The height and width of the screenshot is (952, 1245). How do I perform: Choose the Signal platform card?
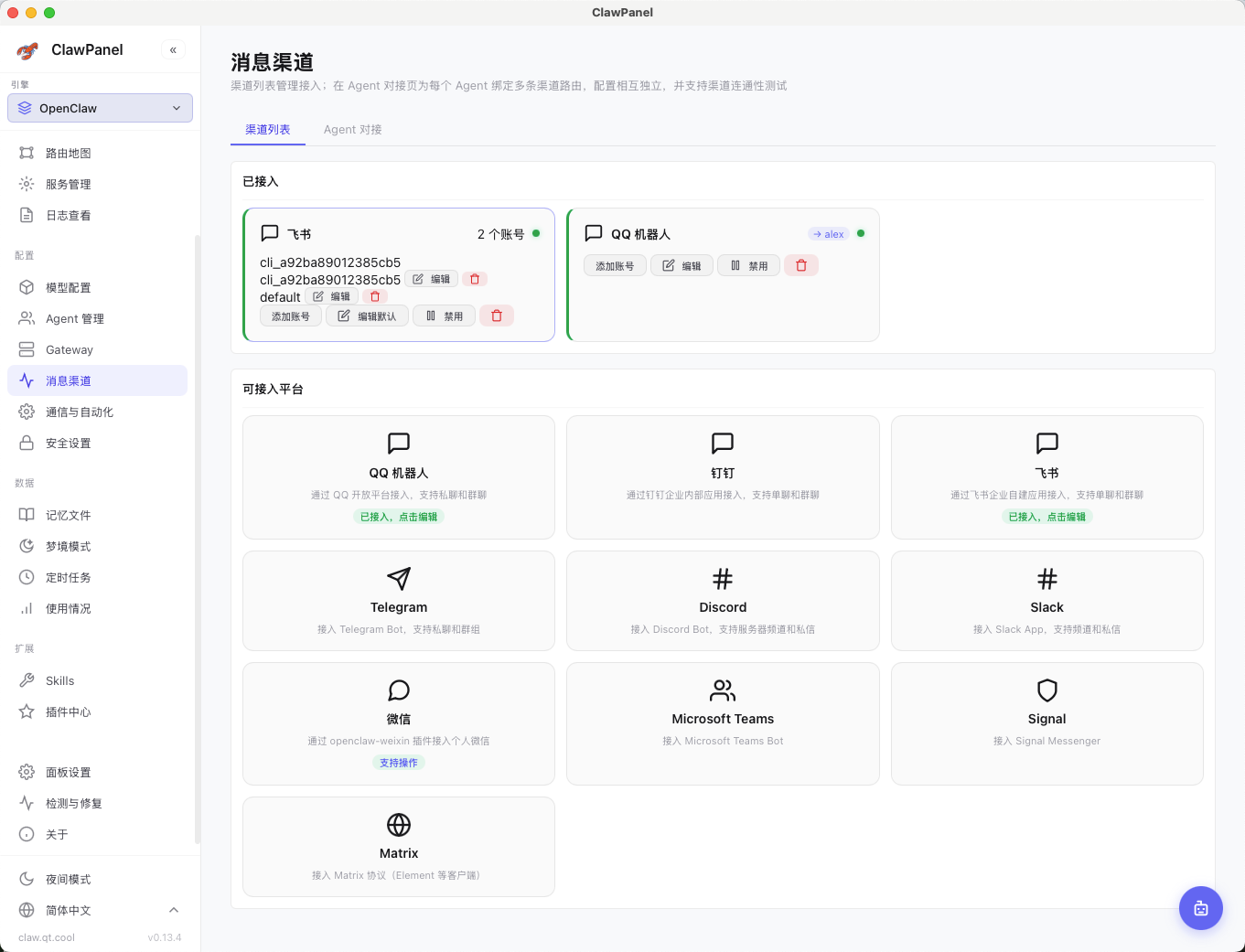pyautogui.click(x=1046, y=722)
